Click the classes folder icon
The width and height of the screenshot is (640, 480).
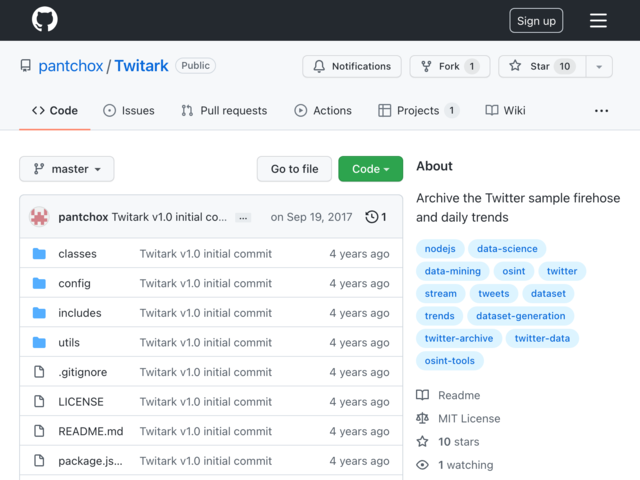pos(39,253)
